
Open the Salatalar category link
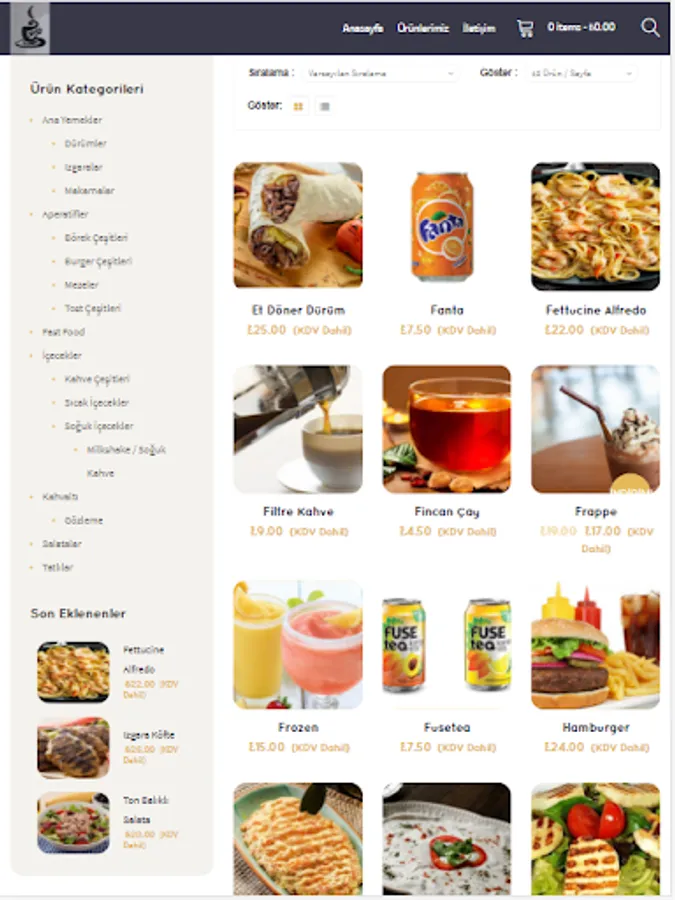point(61,544)
